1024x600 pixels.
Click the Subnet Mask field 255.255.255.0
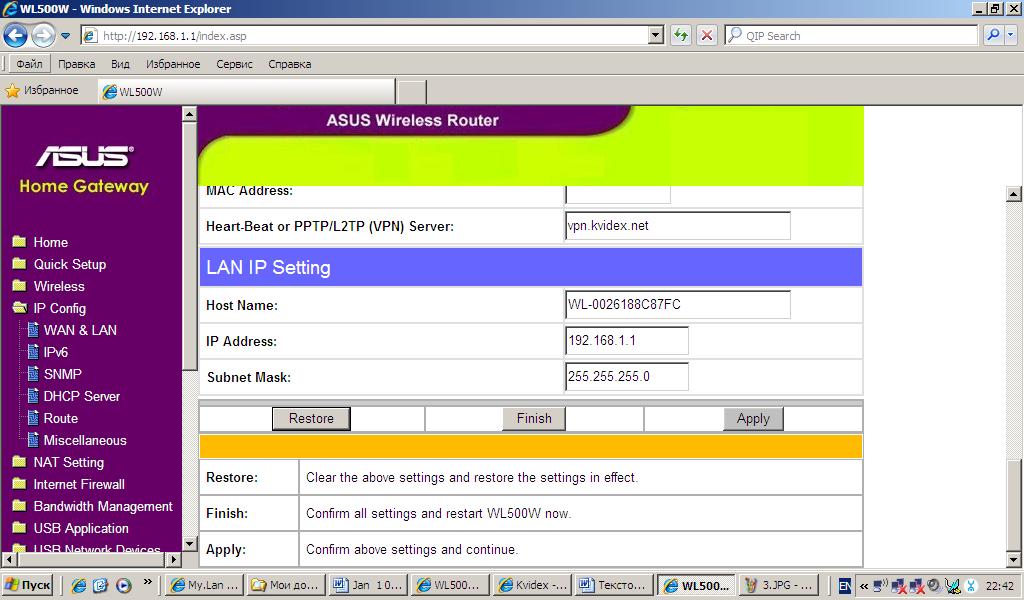pos(627,377)
